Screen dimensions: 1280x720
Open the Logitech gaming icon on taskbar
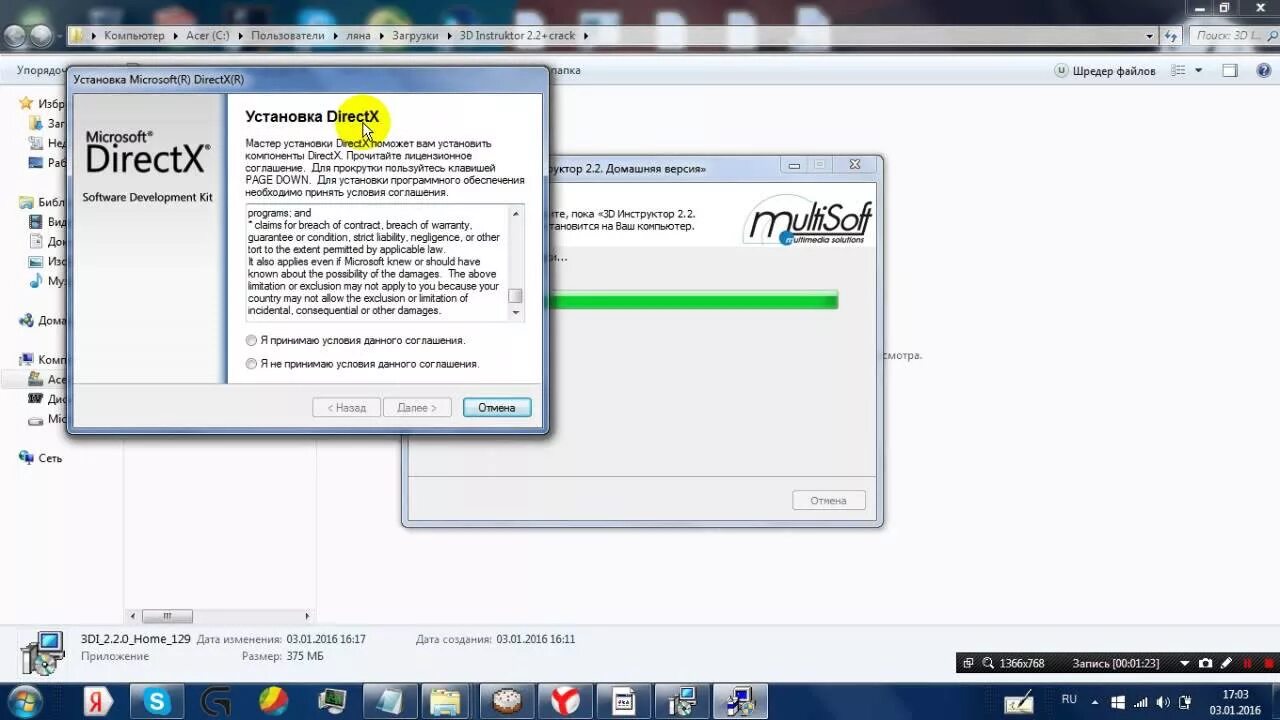coord(216,701)
